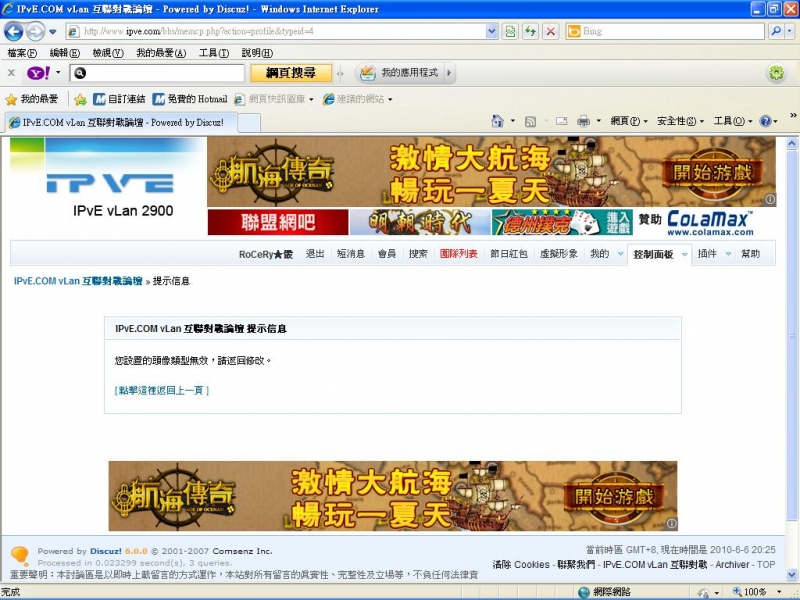Click the browser Back navigation arrow
This screenshot has width=800, height=600.
(14, 31)
